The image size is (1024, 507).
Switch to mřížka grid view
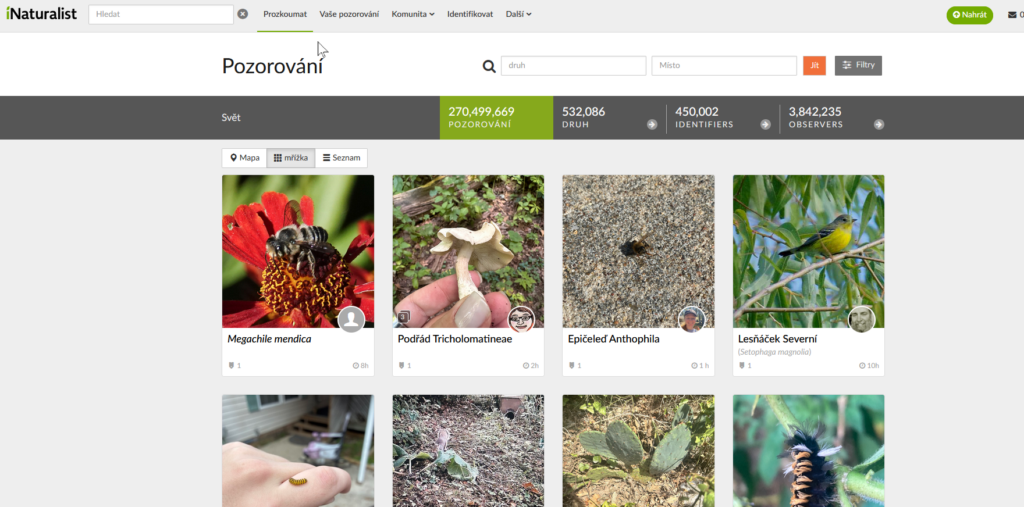291,158
